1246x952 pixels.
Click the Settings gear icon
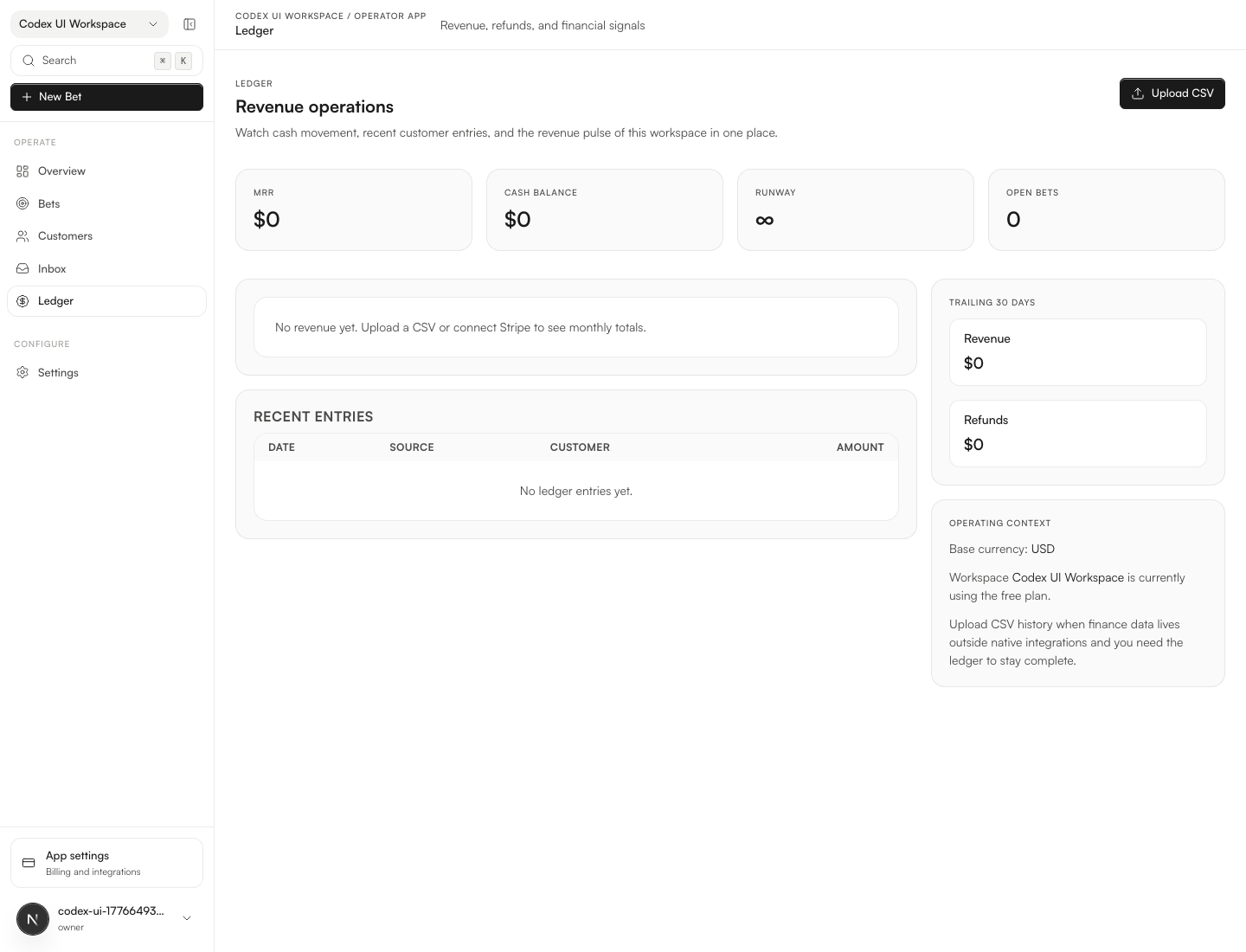coord(22,373)
